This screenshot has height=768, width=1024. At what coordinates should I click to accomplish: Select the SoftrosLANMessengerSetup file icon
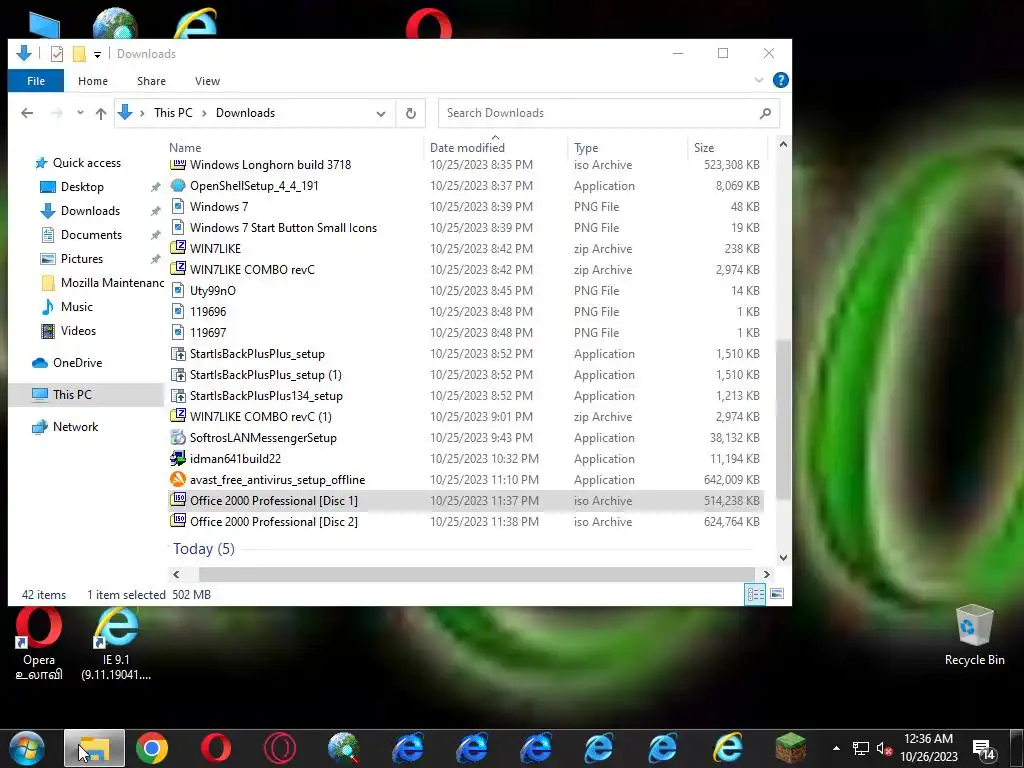click(178, 438)
